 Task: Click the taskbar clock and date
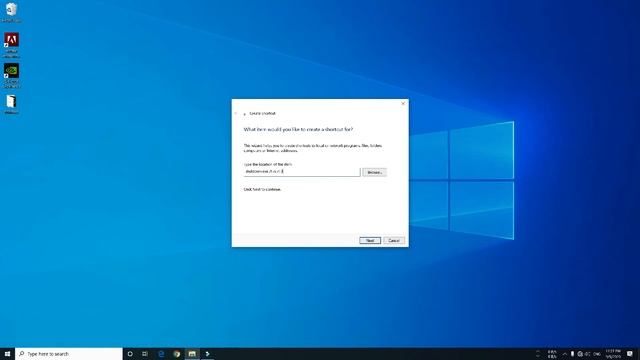coord(613,354)
